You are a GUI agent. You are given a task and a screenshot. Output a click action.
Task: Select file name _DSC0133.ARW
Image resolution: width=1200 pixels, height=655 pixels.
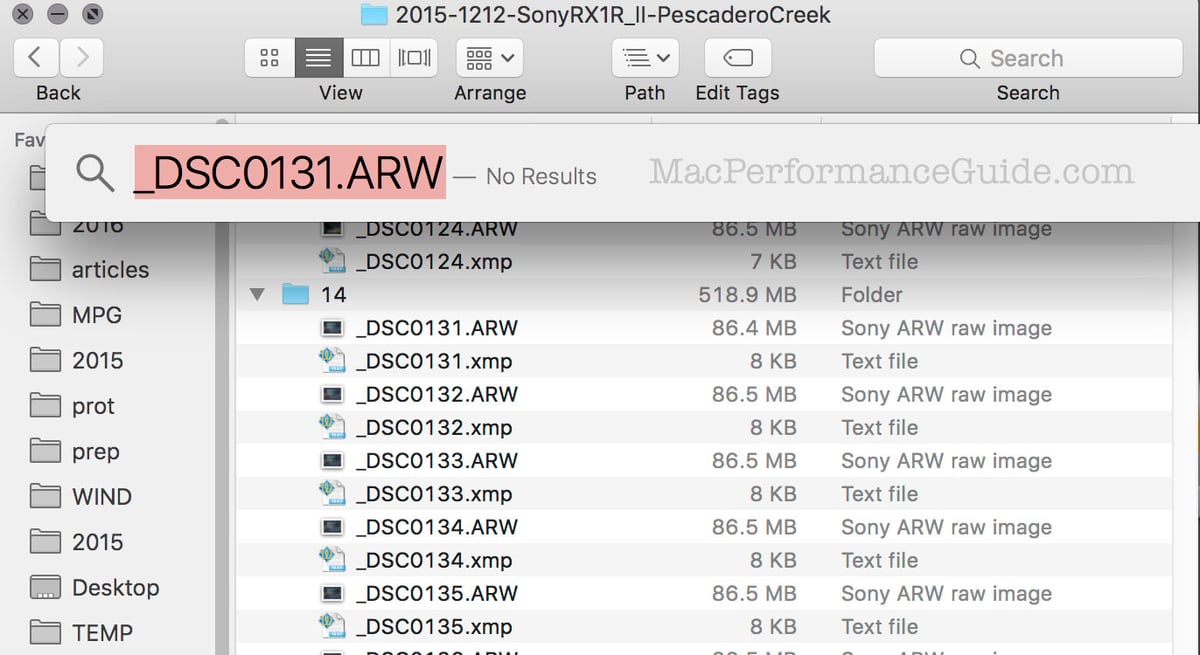437,461
